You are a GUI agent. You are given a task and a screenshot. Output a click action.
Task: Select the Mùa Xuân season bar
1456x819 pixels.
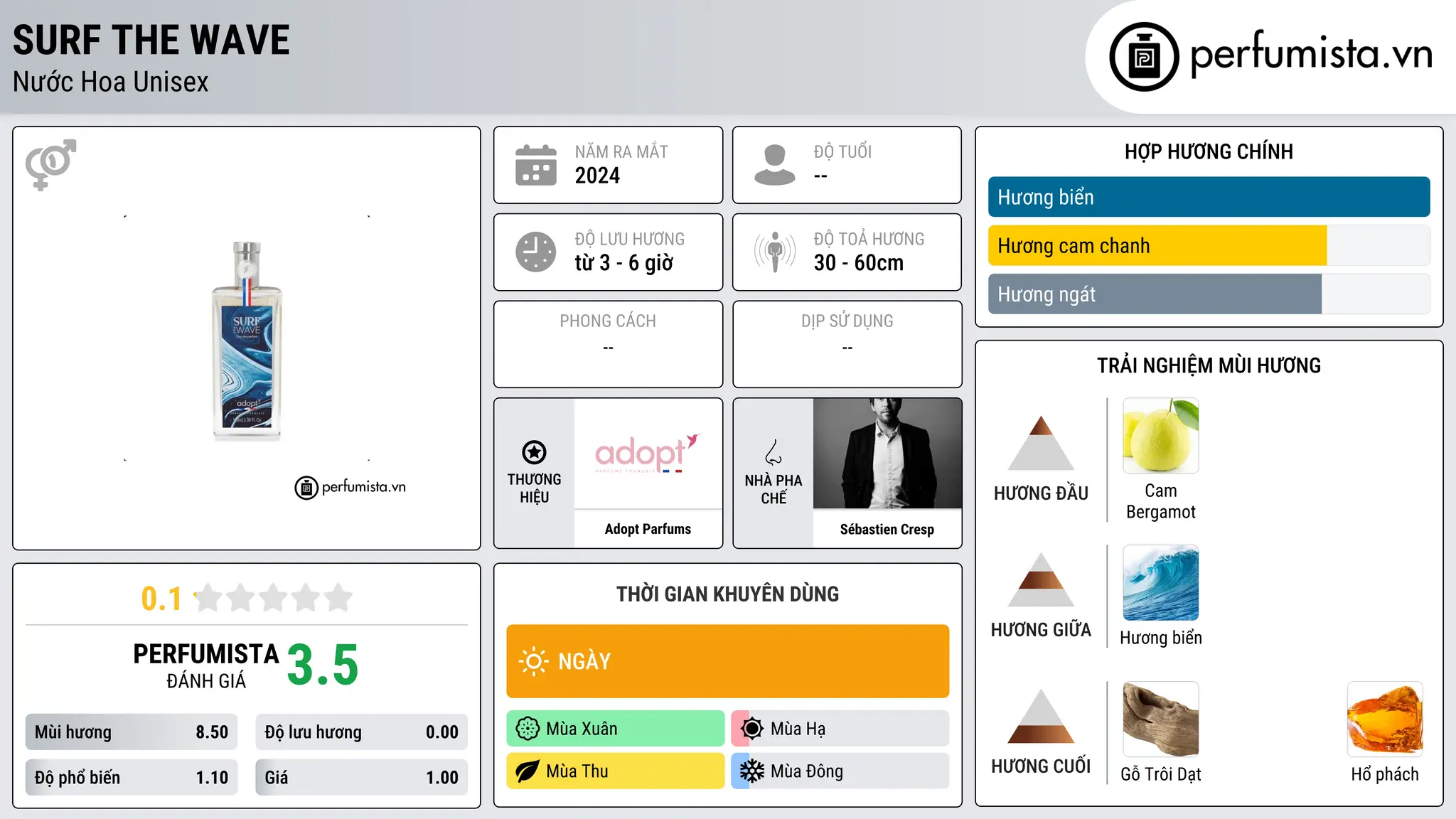coord(616,729)
